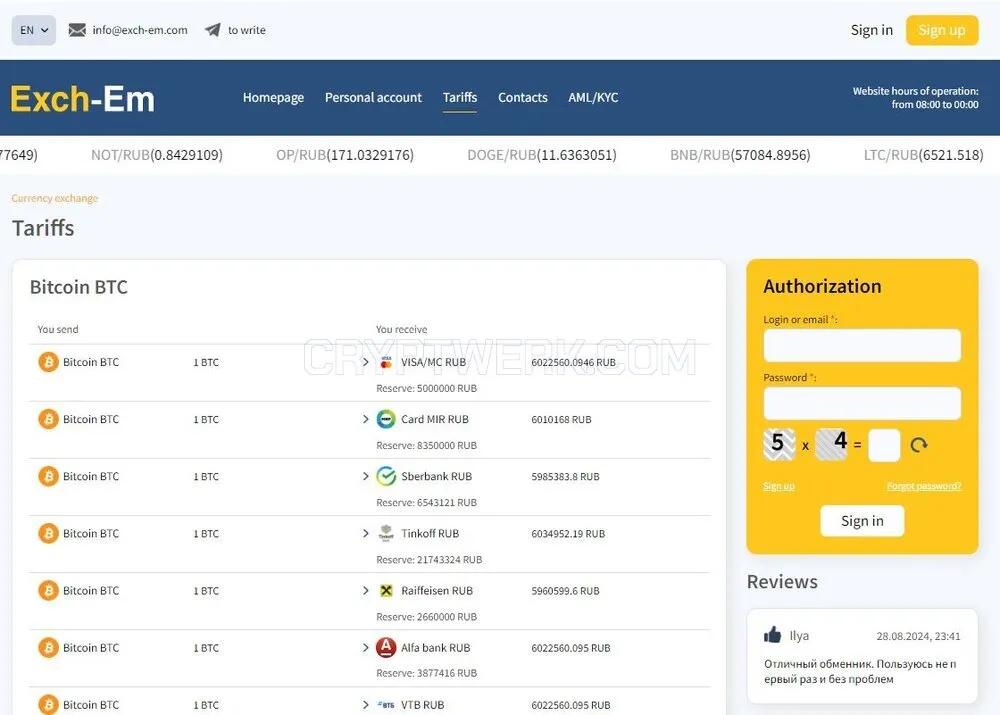Image resolution: width=1000 pixels, height=715 pixels.
Task: Select the Tinkoff RUB direction
Action: (x=430, y=534)
